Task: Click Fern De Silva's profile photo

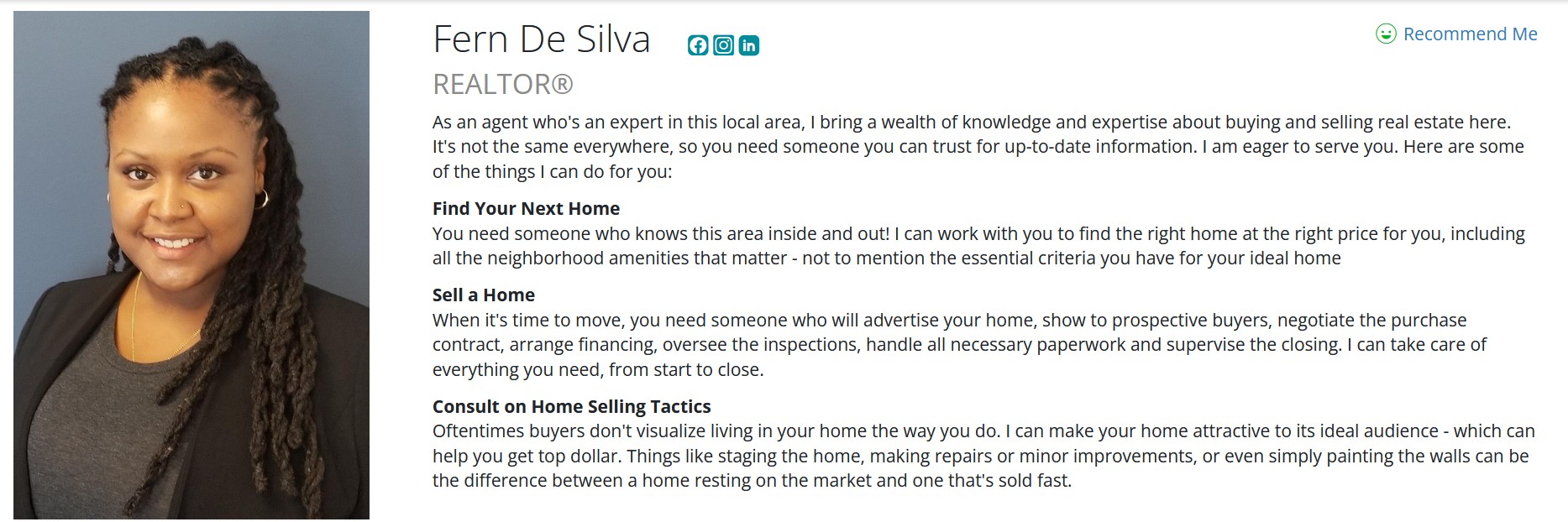Action: 191,264
